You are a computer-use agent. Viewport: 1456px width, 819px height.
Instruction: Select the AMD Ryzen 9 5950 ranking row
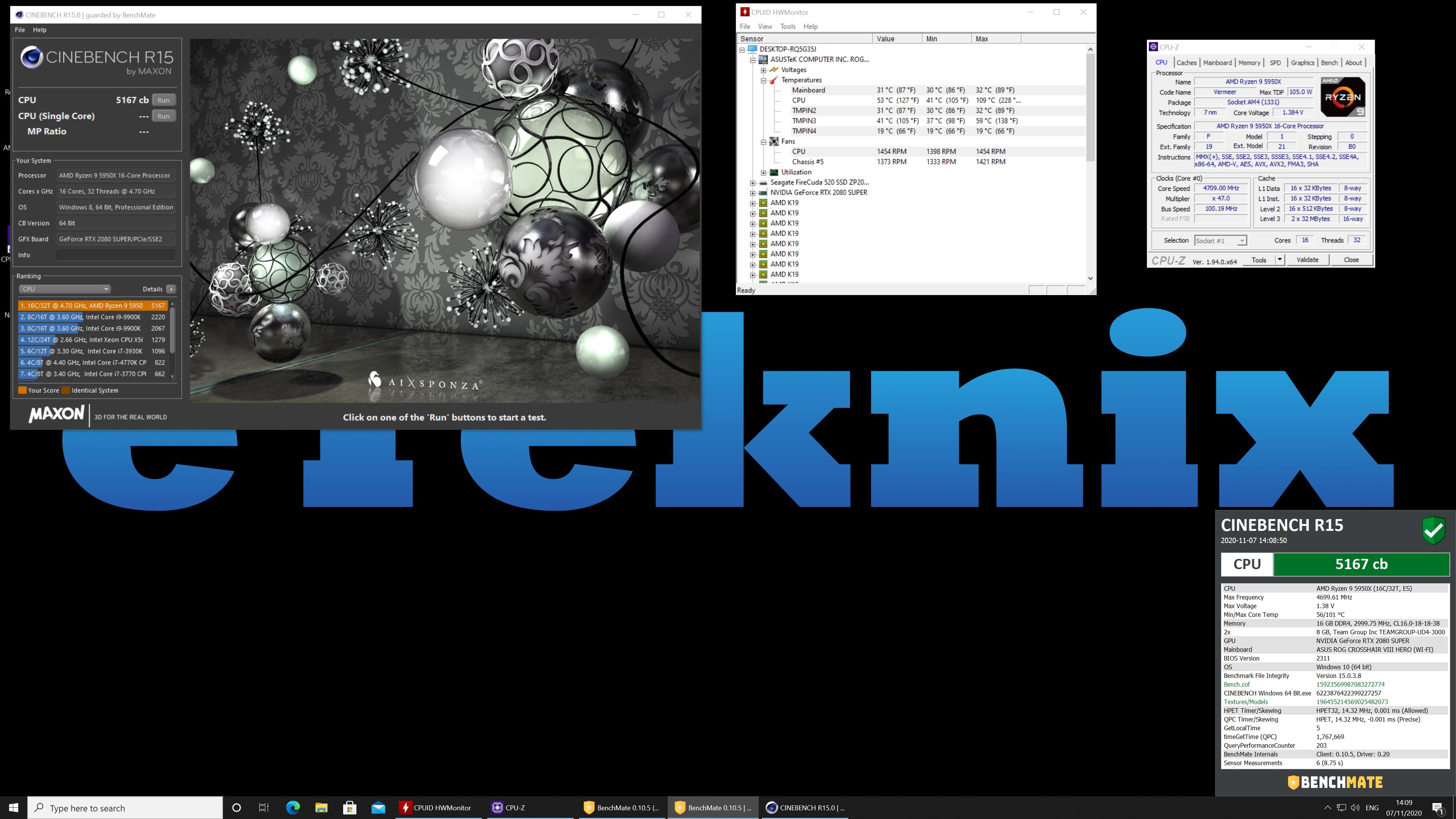[93, 305]
